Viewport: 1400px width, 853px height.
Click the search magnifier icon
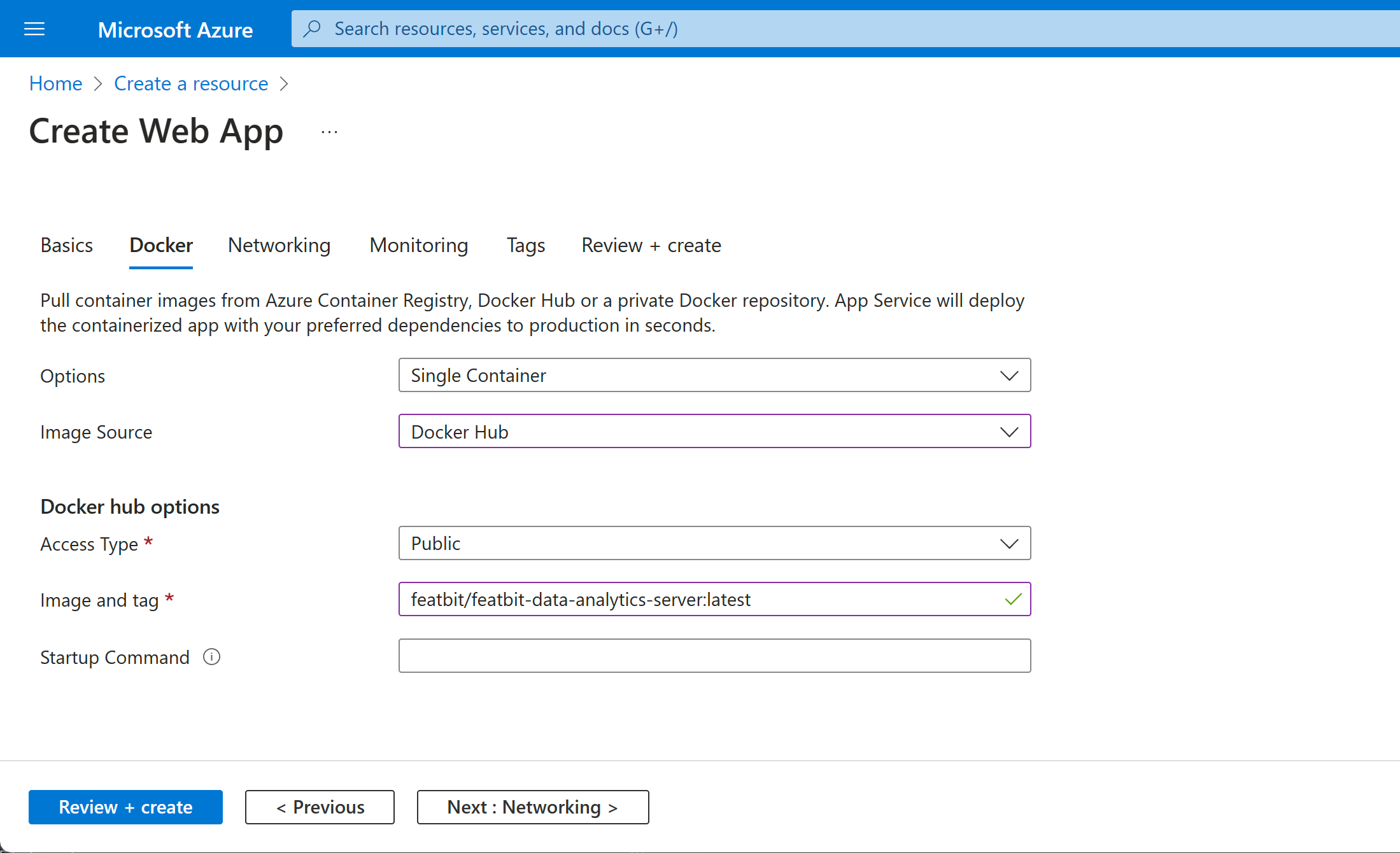[312, 29]
